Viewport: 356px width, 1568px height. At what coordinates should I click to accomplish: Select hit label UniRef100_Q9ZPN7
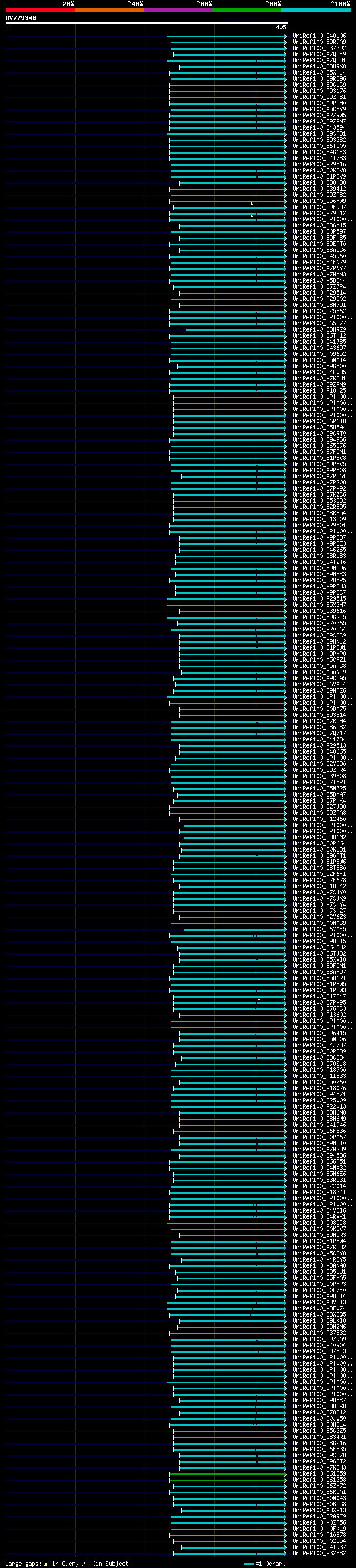(319, 122)
